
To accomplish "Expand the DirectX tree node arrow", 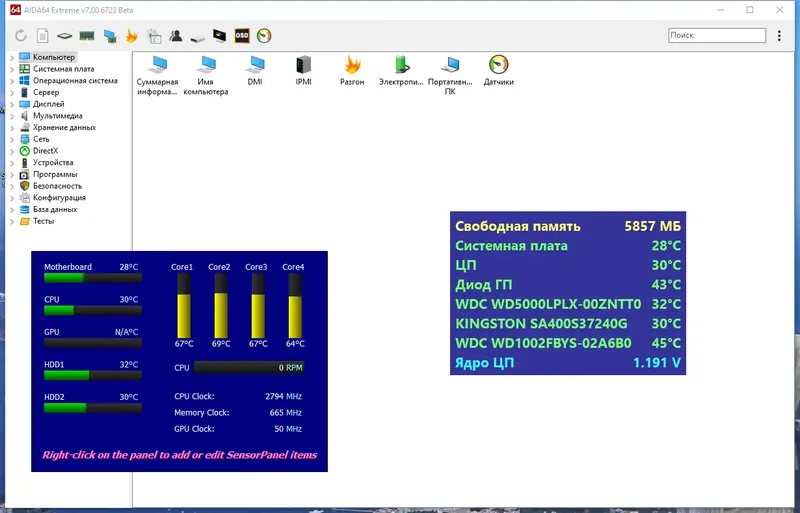I will [12, 151].
